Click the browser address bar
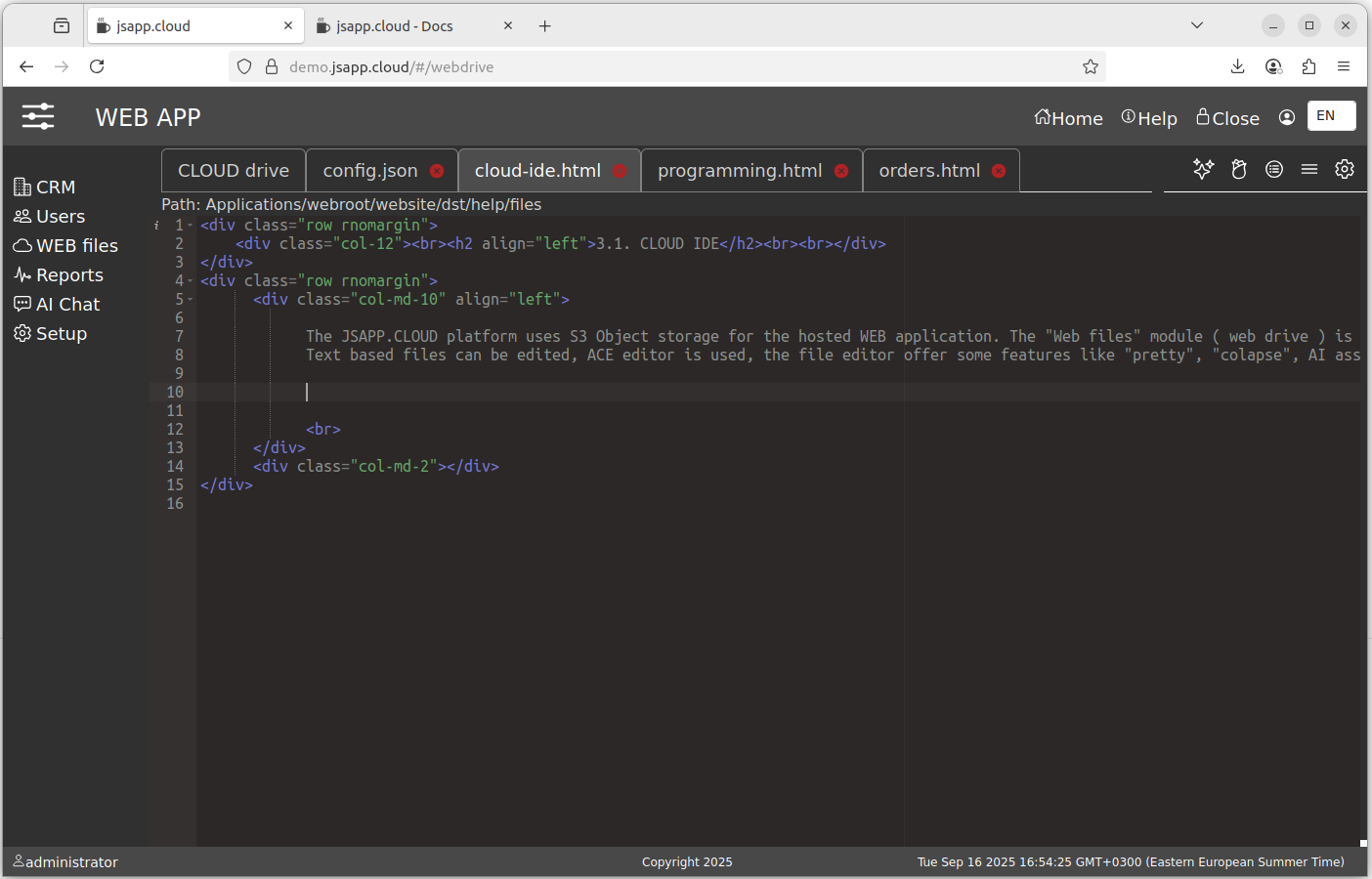Image resolution: width=1372 pixels, height=879 pixels. pos(665,66)
